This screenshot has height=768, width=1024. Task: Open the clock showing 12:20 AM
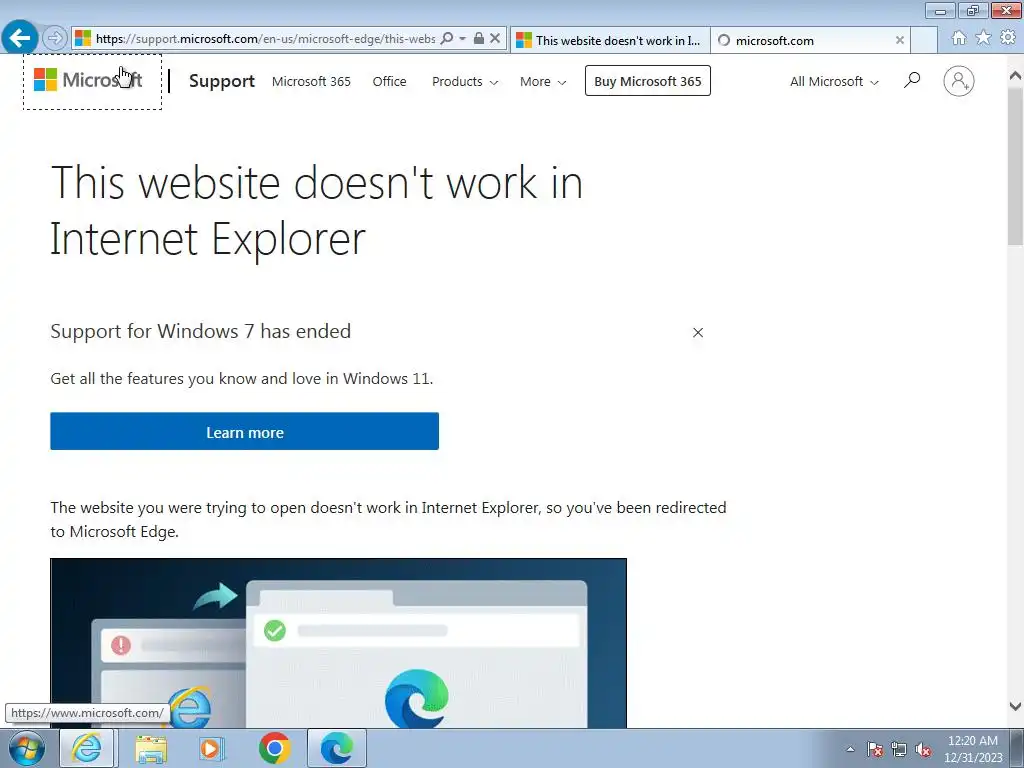973,749
